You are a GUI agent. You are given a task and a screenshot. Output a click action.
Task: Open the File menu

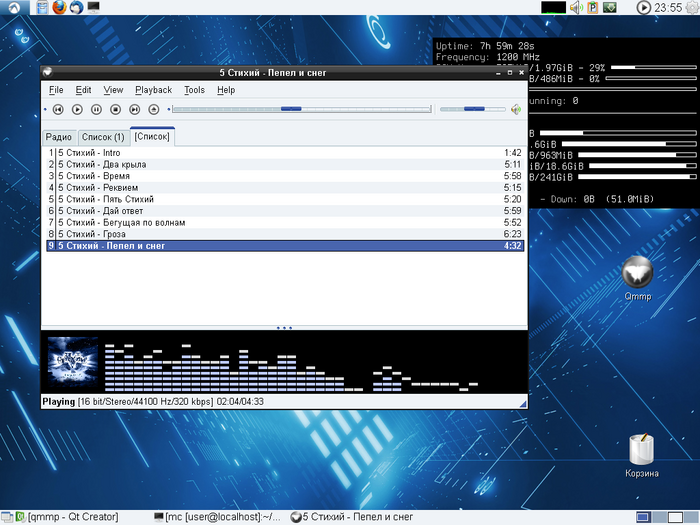tap(55, 90)
